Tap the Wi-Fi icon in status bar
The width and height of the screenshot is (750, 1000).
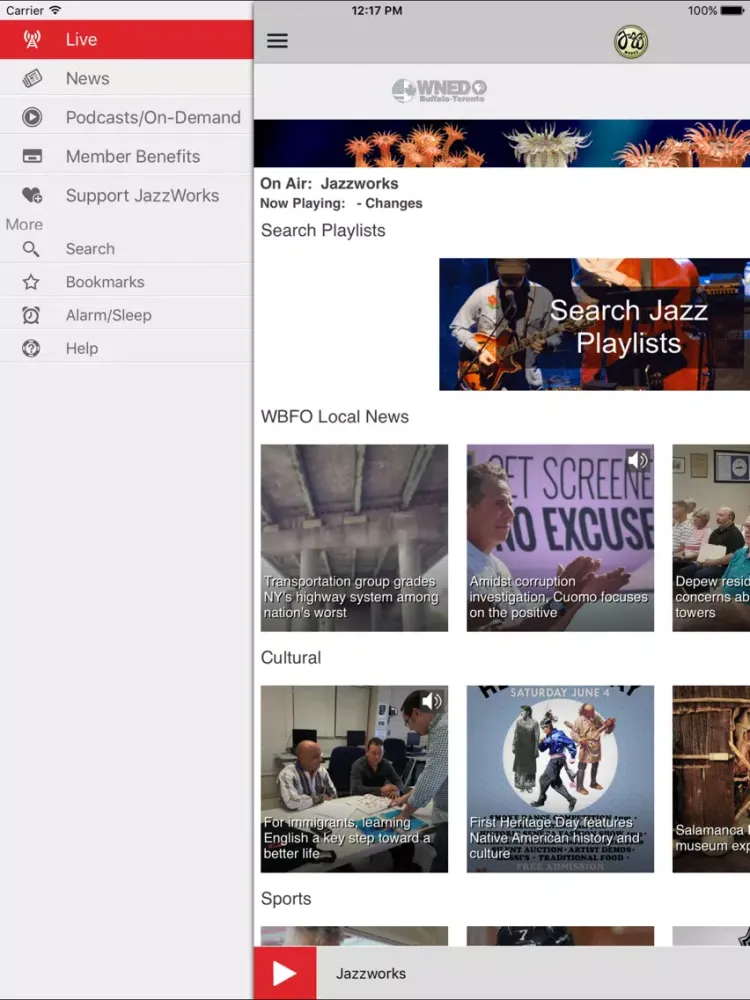pos(55,10)
